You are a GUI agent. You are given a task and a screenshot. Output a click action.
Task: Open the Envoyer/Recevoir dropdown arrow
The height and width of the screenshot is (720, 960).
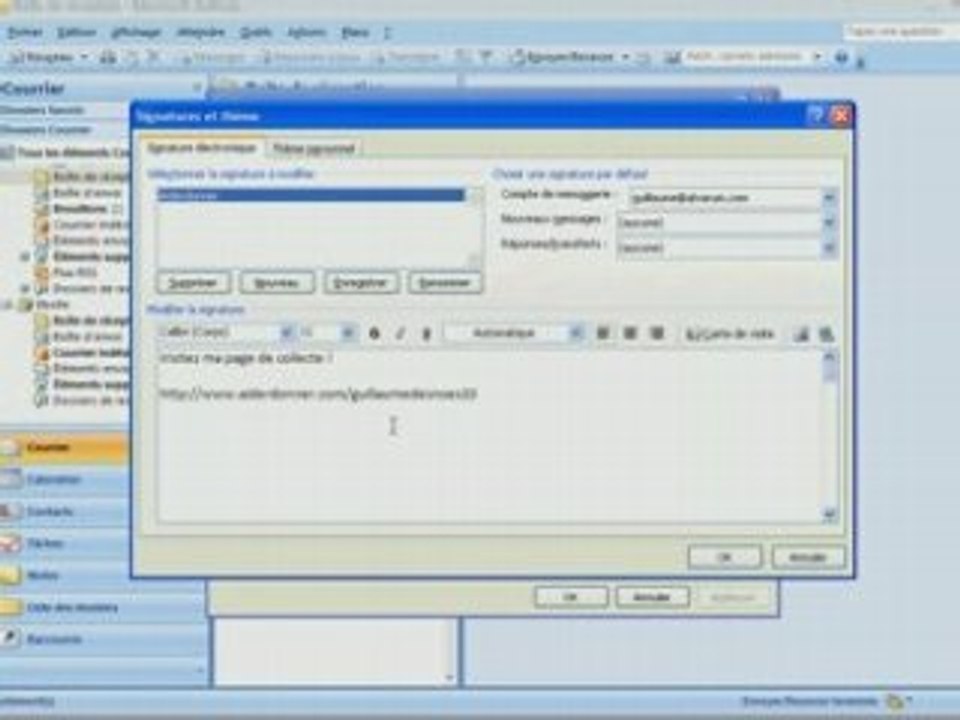pyautogui.click(x=626, y=58)
